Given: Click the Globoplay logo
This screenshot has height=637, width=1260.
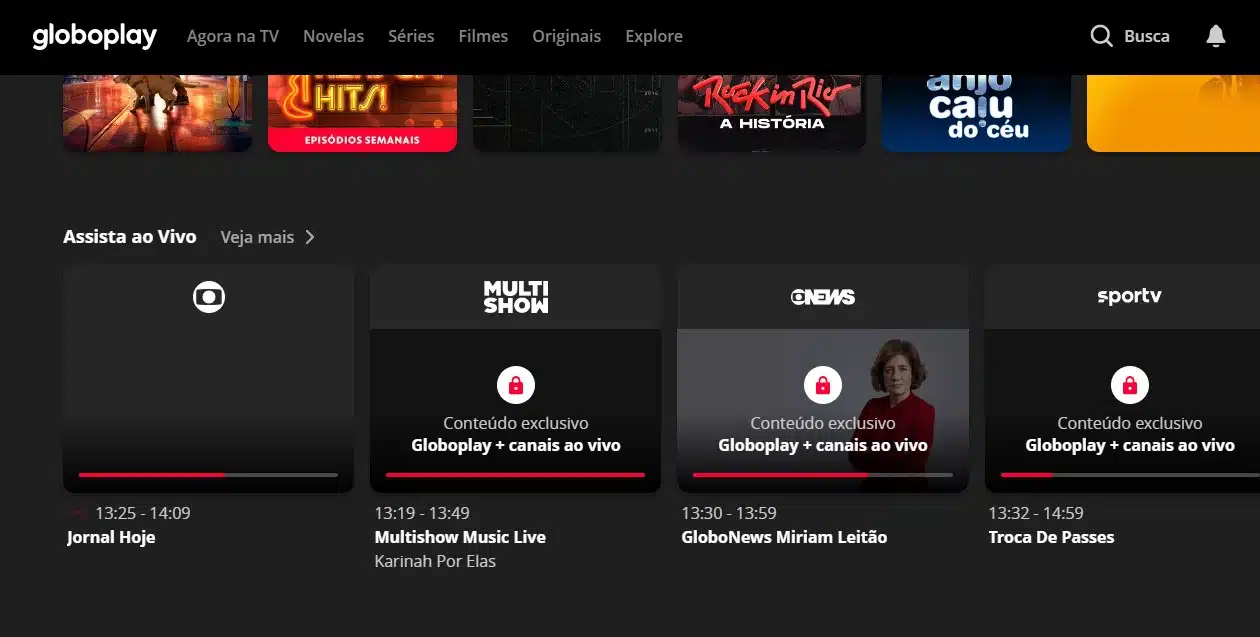Looking at the screenshot, I should pos(94,36).
